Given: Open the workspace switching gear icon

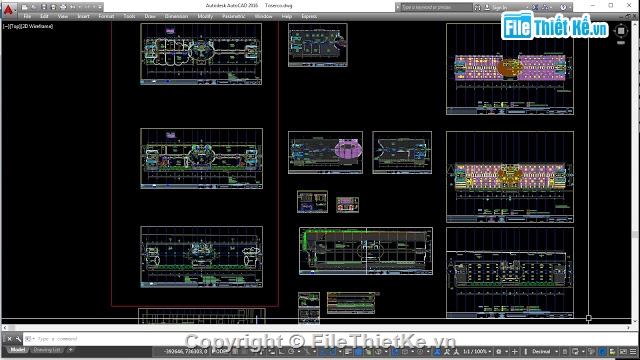Looking at the screenshot, I should [499, 351].
